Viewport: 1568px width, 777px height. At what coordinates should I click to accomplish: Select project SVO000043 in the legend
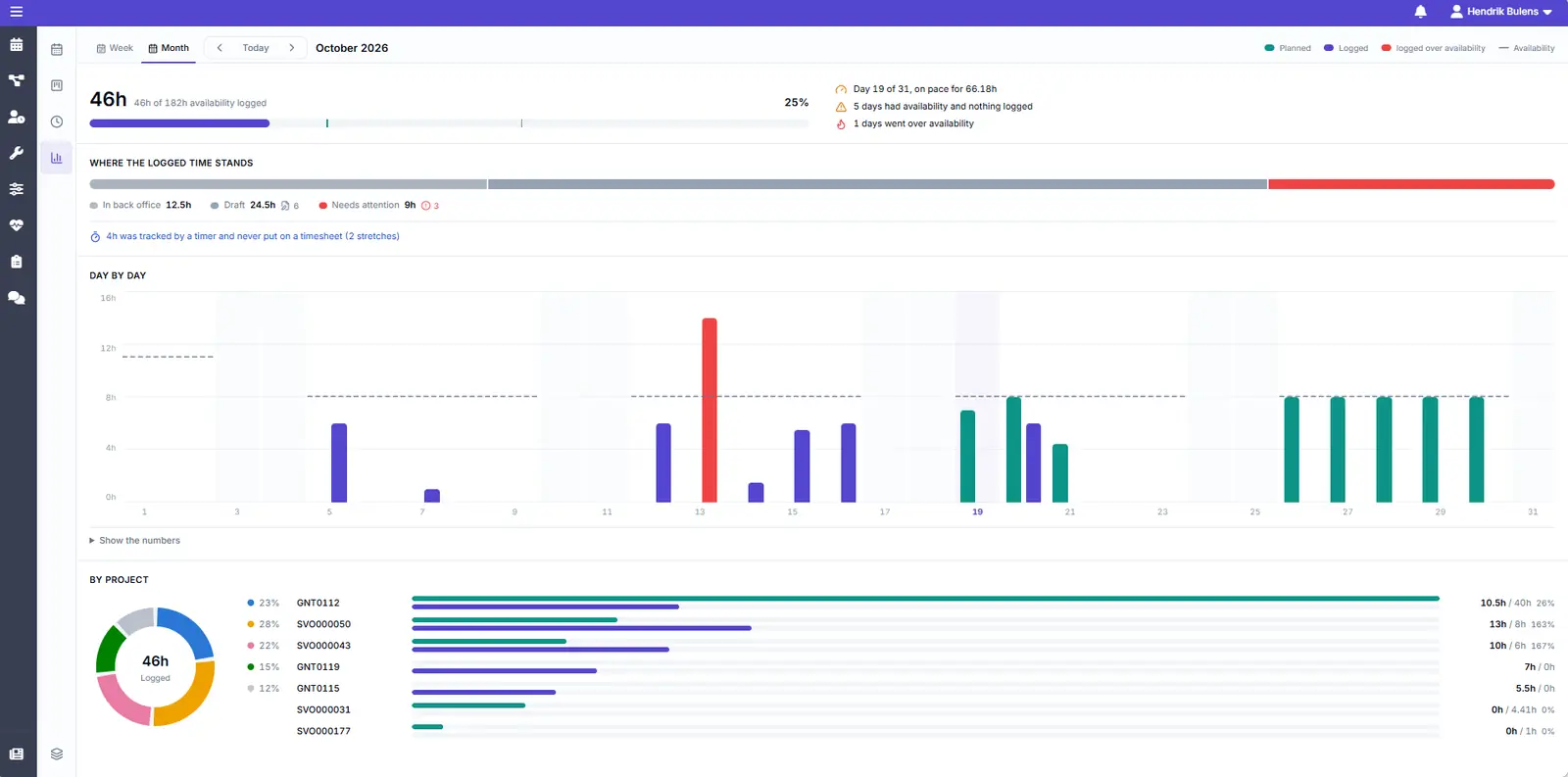pos(323,647)
